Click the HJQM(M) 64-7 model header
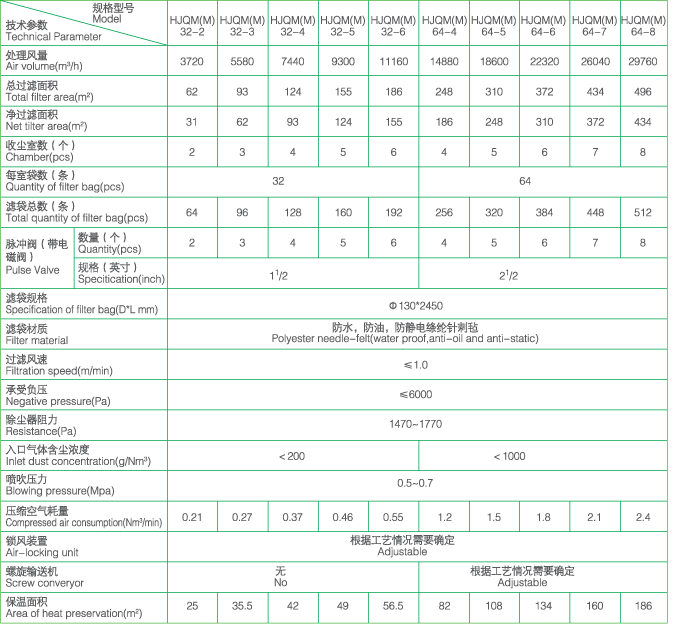 595,26
